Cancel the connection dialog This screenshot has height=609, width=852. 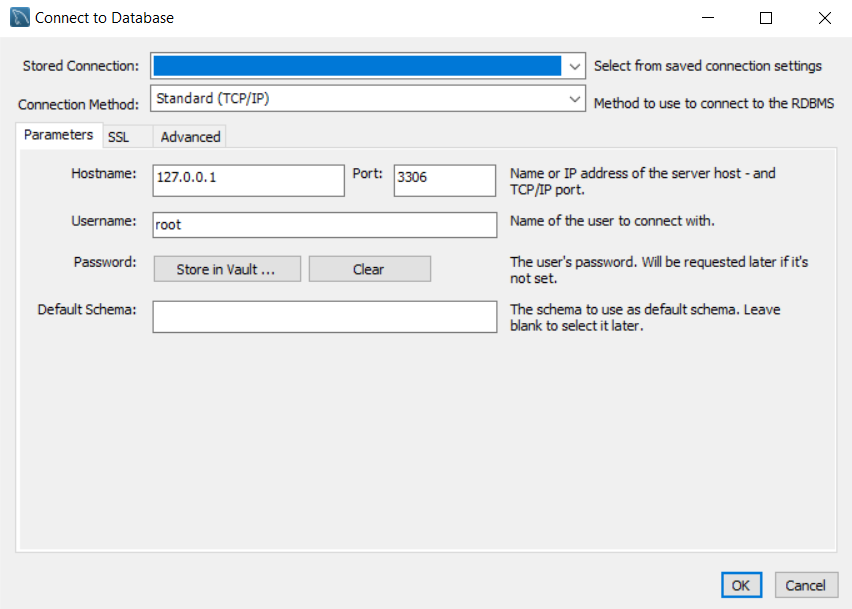pos(806,585)
